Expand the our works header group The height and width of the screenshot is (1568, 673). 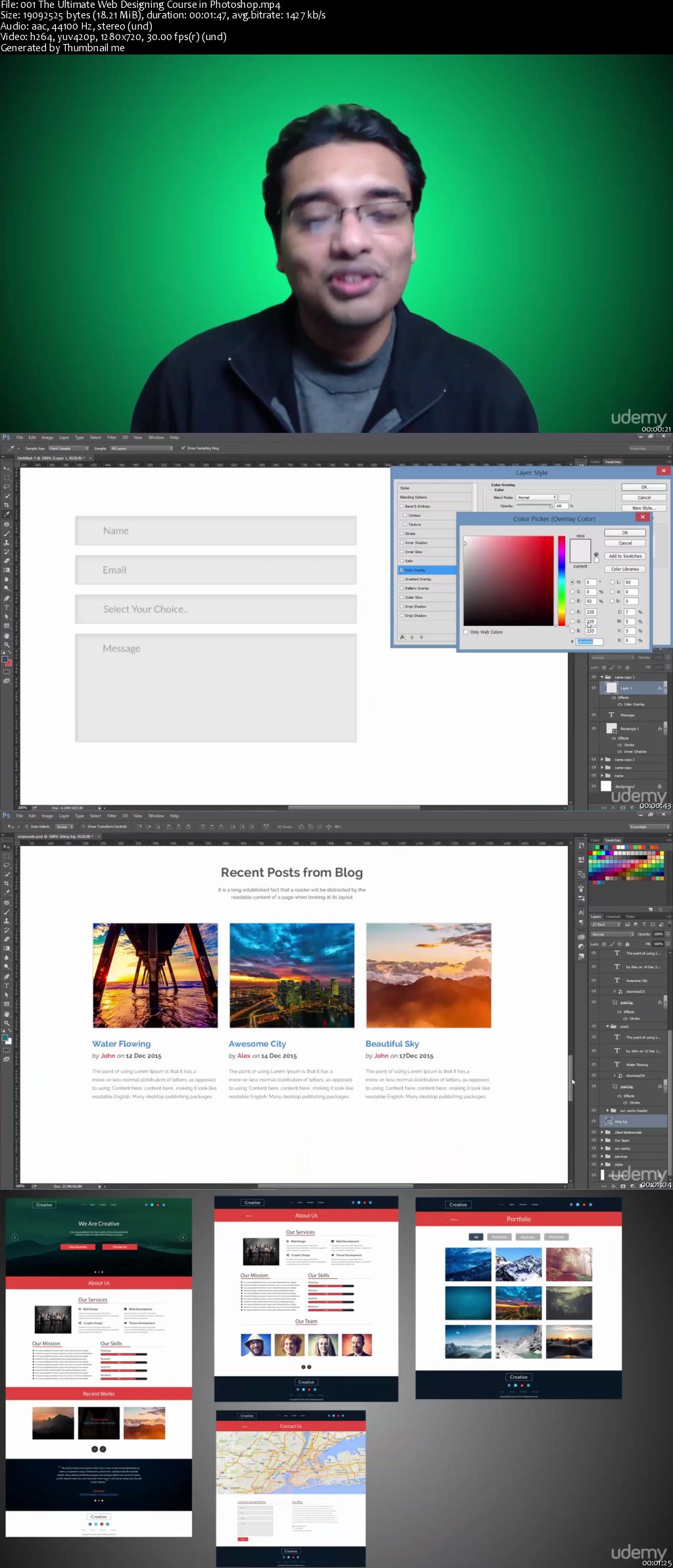click(x=607, y=1110)
